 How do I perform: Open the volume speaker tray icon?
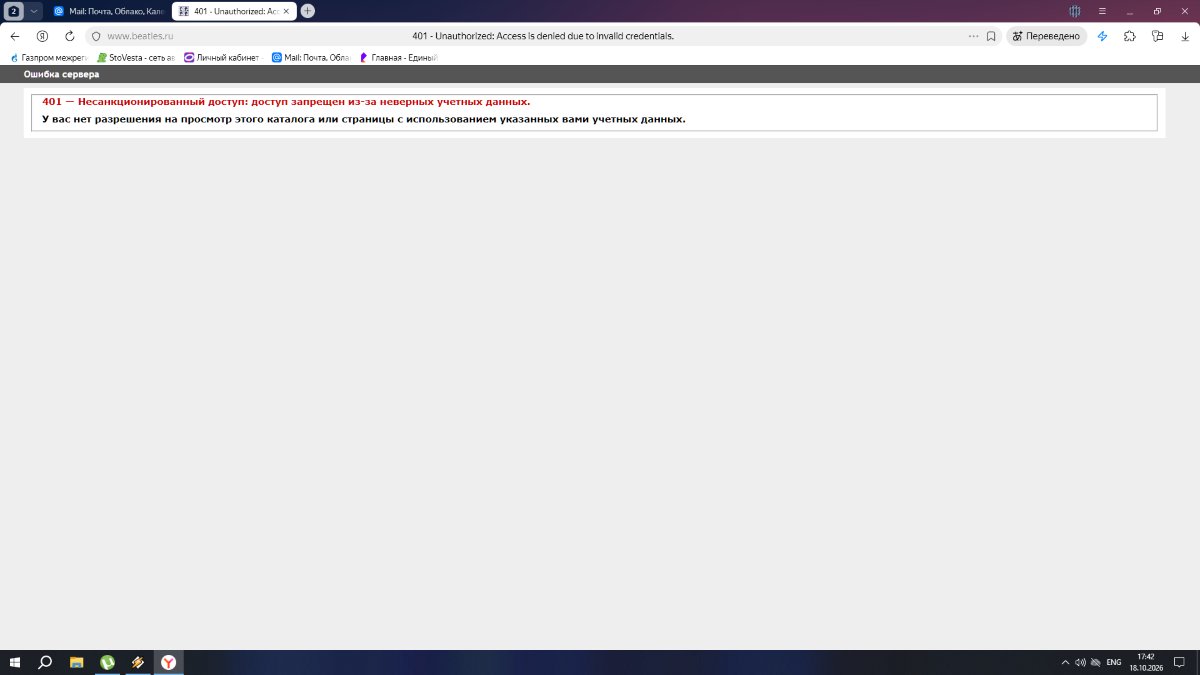pyautogui.click(x=1080, y=662)
